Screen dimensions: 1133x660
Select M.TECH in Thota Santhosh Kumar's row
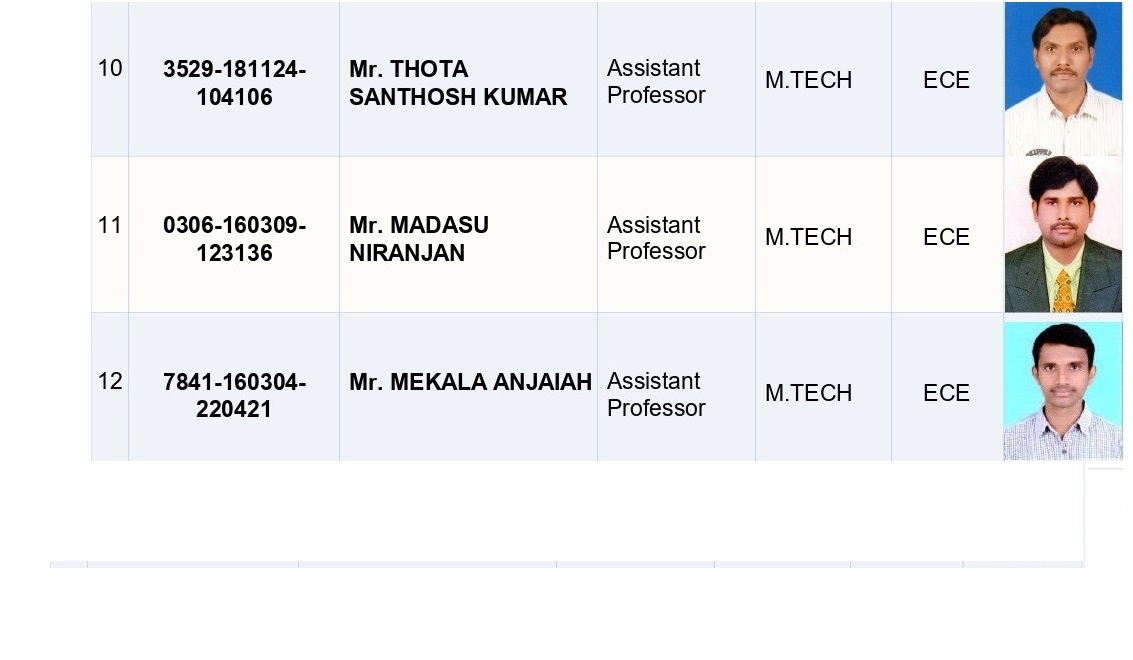pyautogui.click(x=808, y=81)
